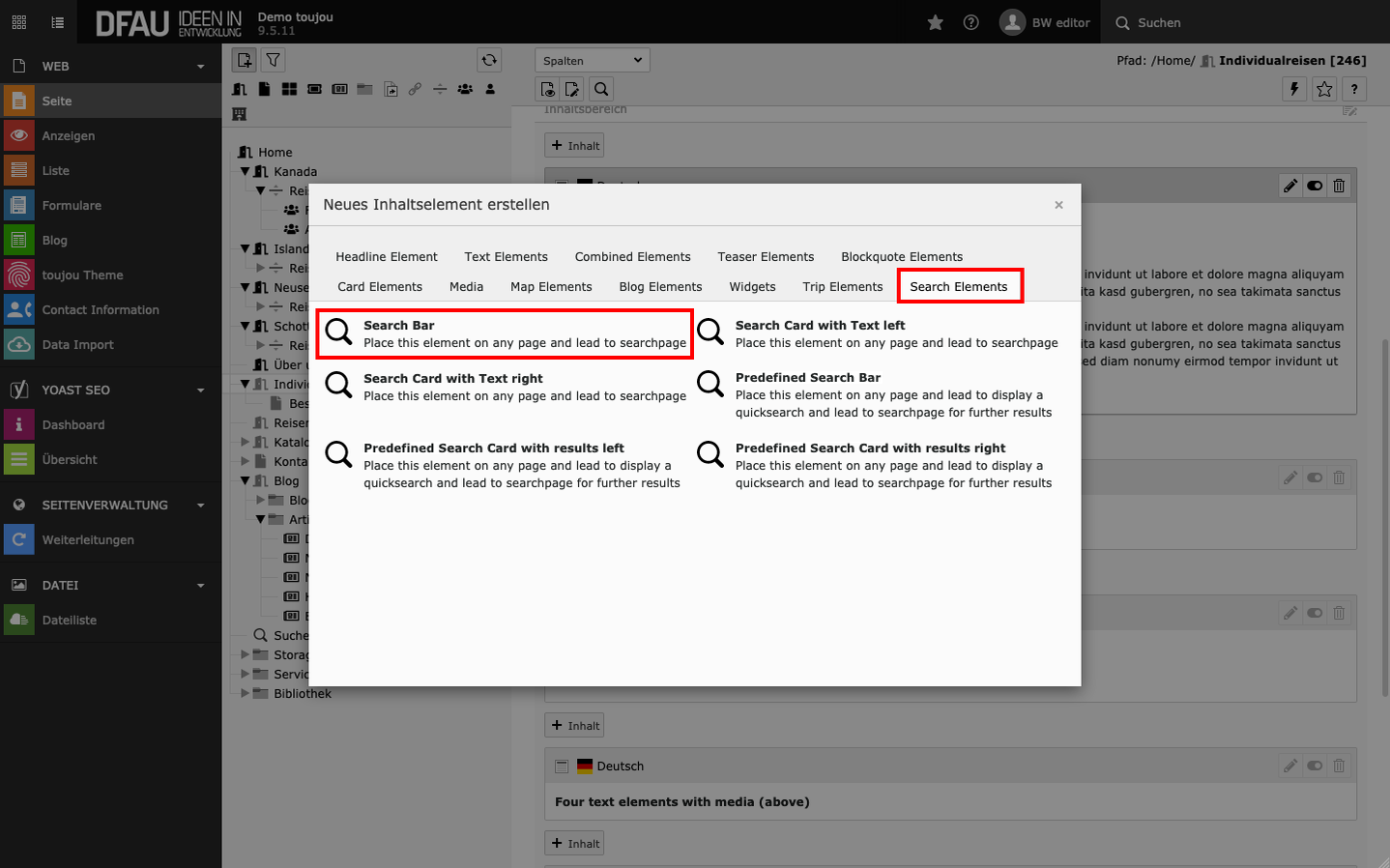This screenshot has width=1390, height=868.
Task: Open the help question mark icon in top bar
Action: tap(970, 22)
